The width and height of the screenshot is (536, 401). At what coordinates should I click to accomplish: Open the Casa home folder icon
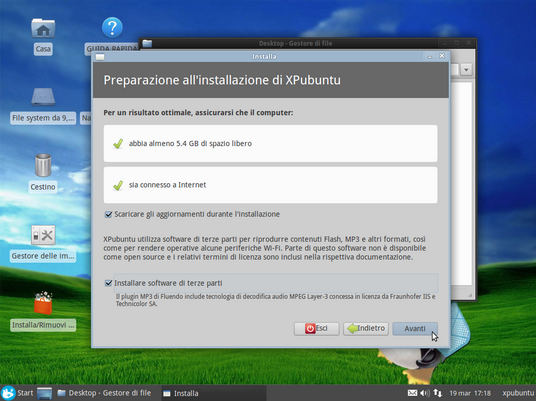click(43, 28)
